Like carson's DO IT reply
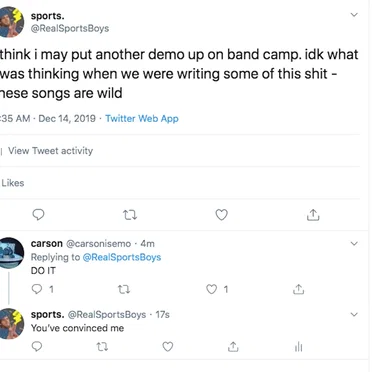The width and height of the screenshot is (372, 372). pyautogui.click(x=211, y=289)
